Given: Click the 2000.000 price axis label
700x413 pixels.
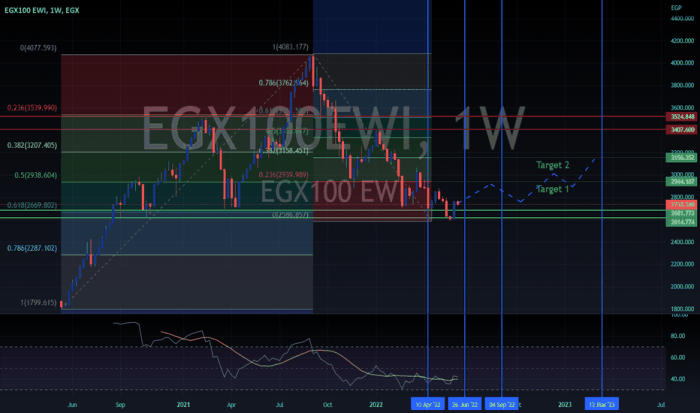Looking at the screenshot, I should 682,287.
